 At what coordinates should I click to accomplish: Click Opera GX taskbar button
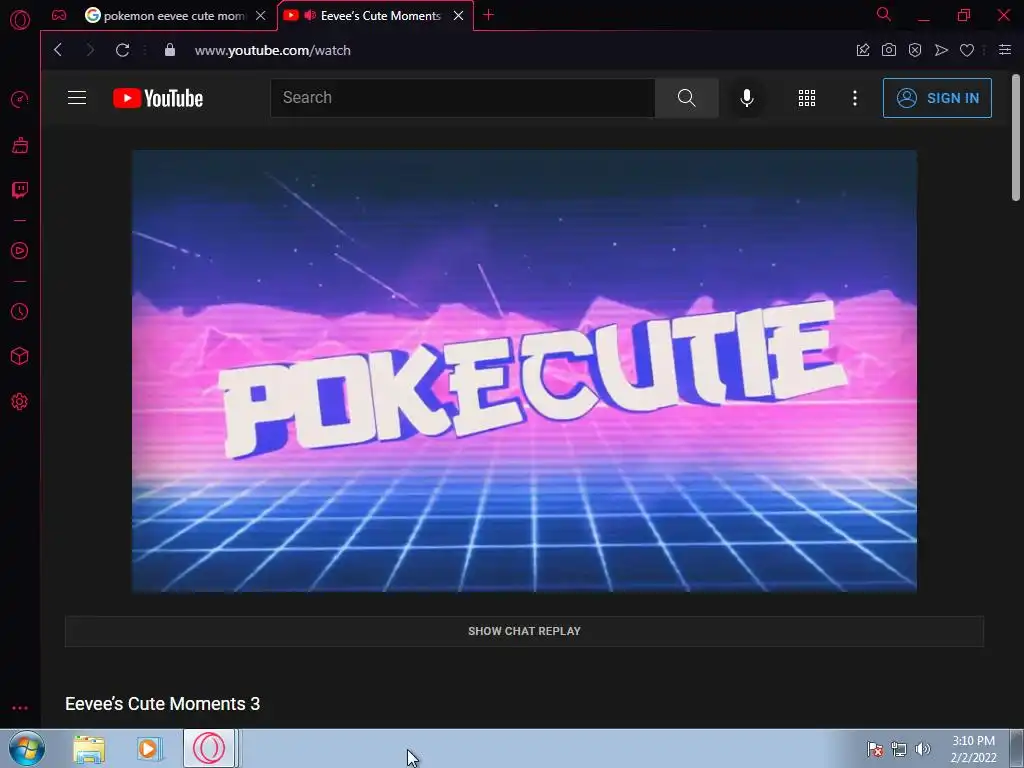click(x=209, y=748)
